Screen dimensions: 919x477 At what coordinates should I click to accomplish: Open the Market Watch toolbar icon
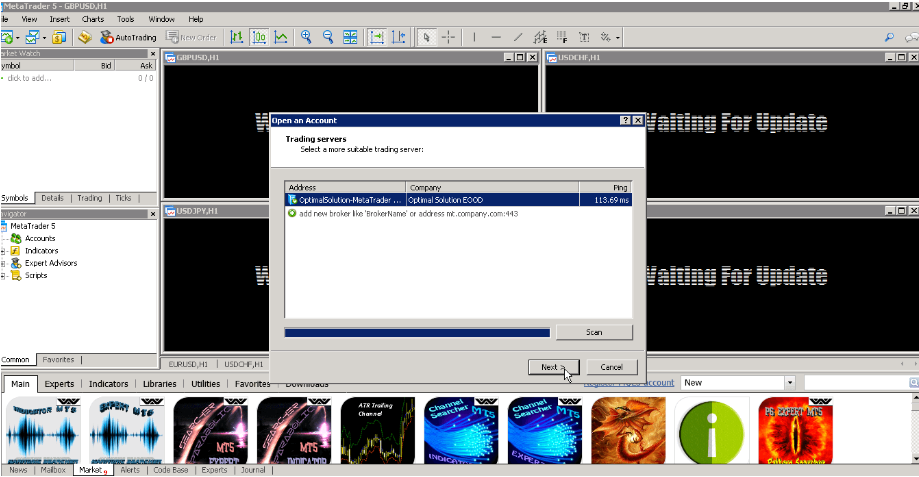click(x=59, y=37)
